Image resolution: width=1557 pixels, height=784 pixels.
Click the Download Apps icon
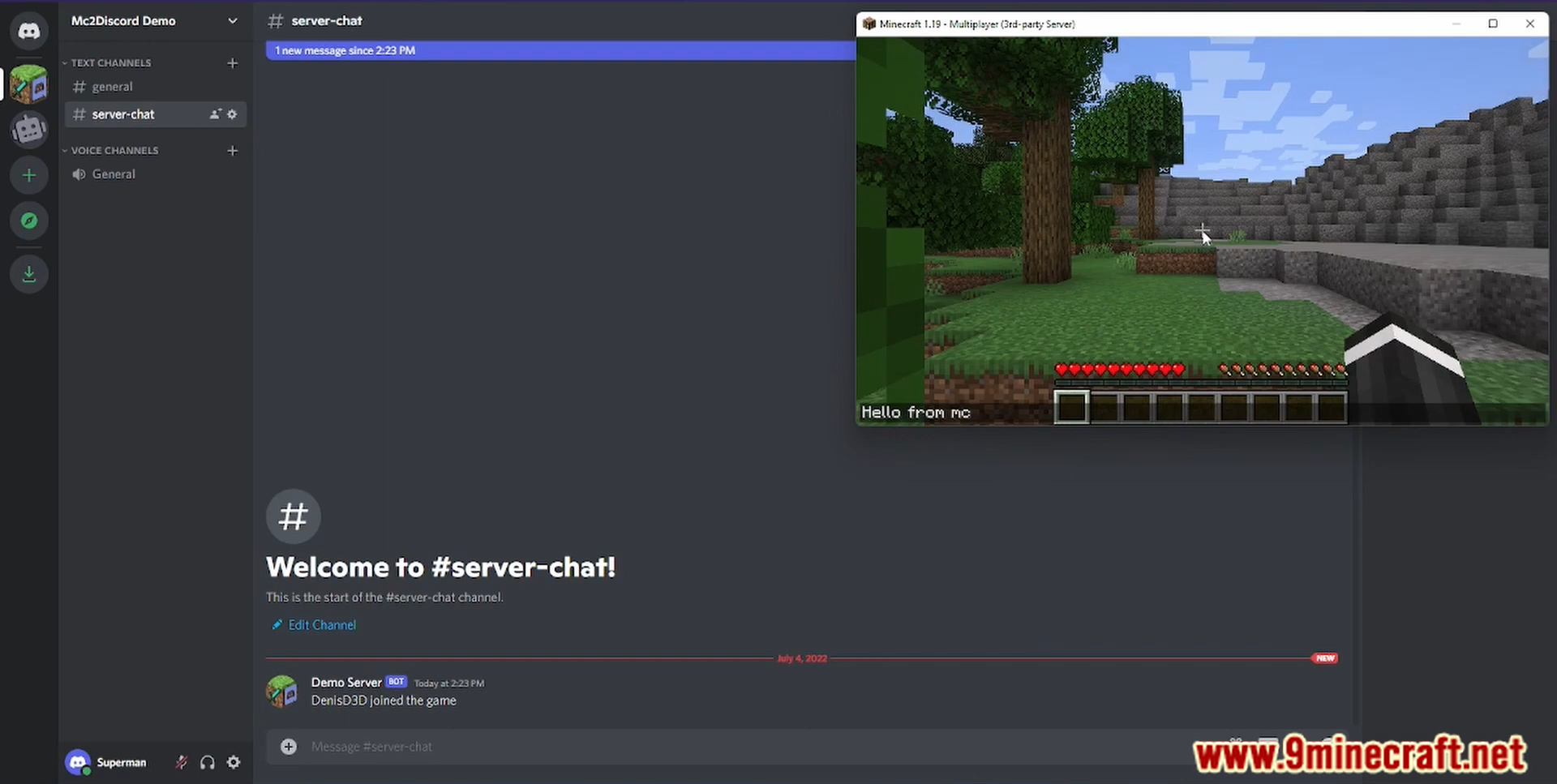point(29,274)
